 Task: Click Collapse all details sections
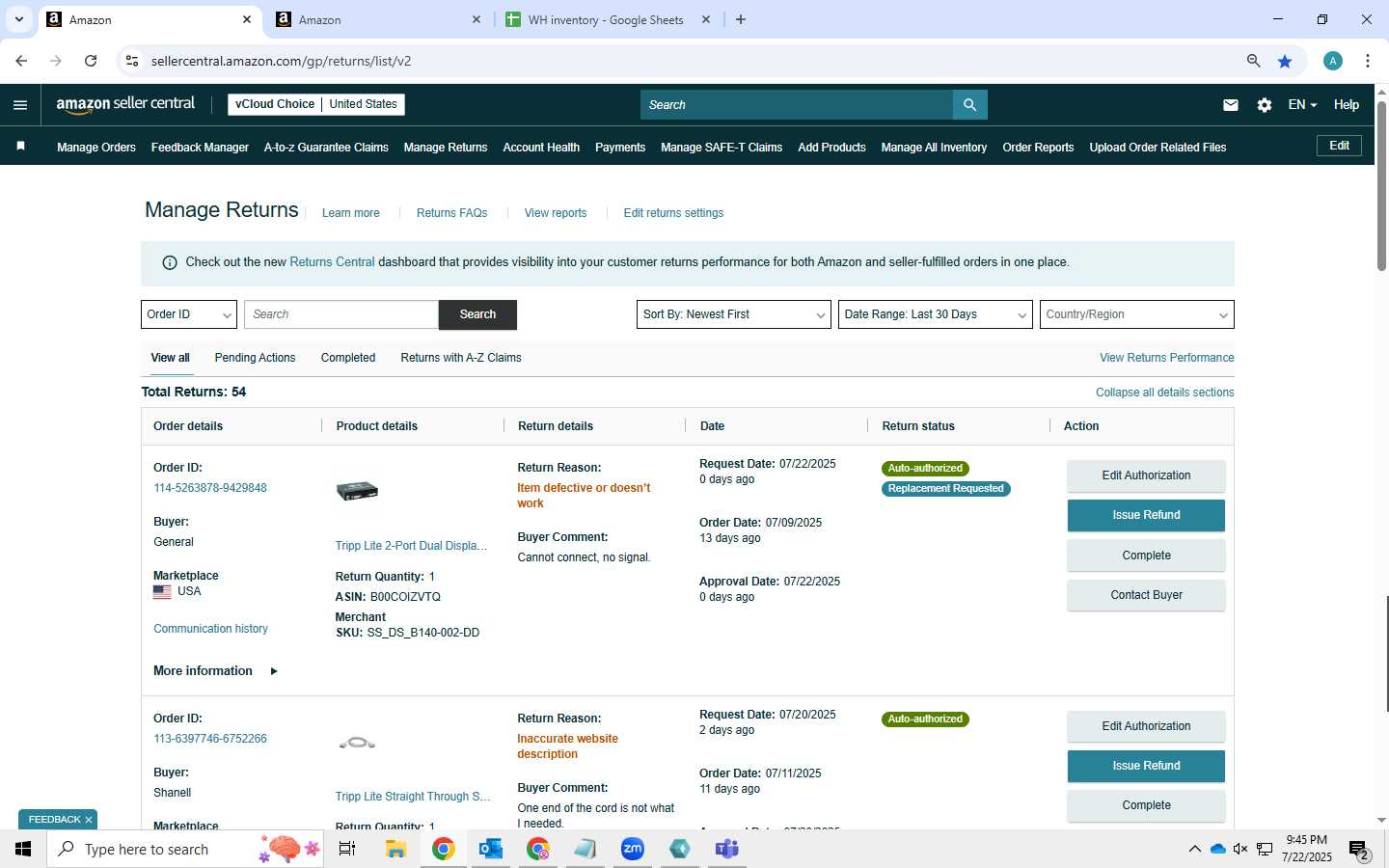point(1164,393)
